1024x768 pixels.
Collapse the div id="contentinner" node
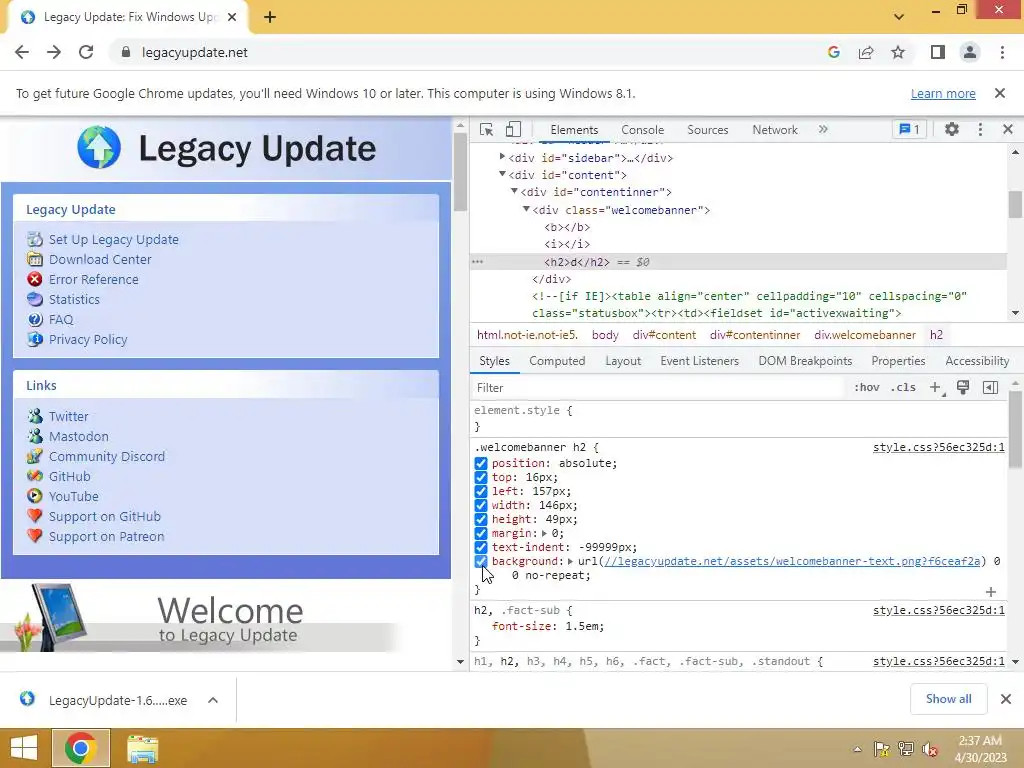click(x=514, y=191)
